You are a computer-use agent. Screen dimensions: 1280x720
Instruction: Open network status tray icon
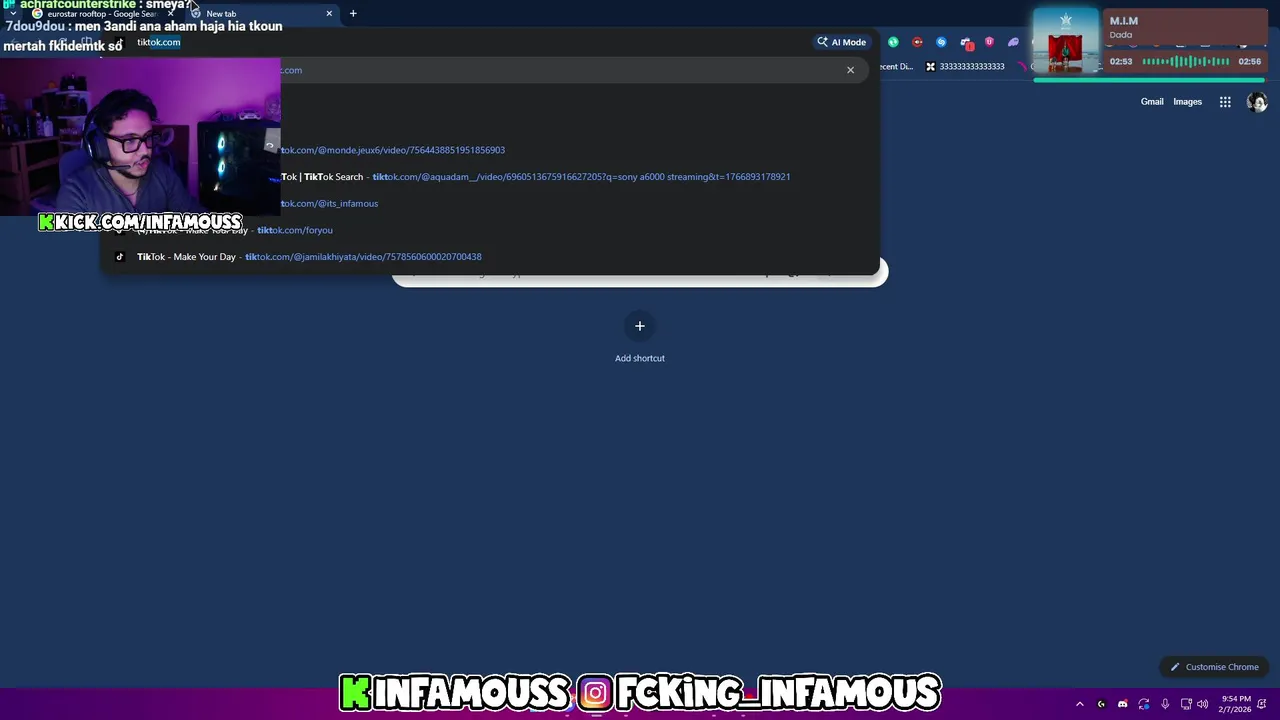tap(1186, 704)
